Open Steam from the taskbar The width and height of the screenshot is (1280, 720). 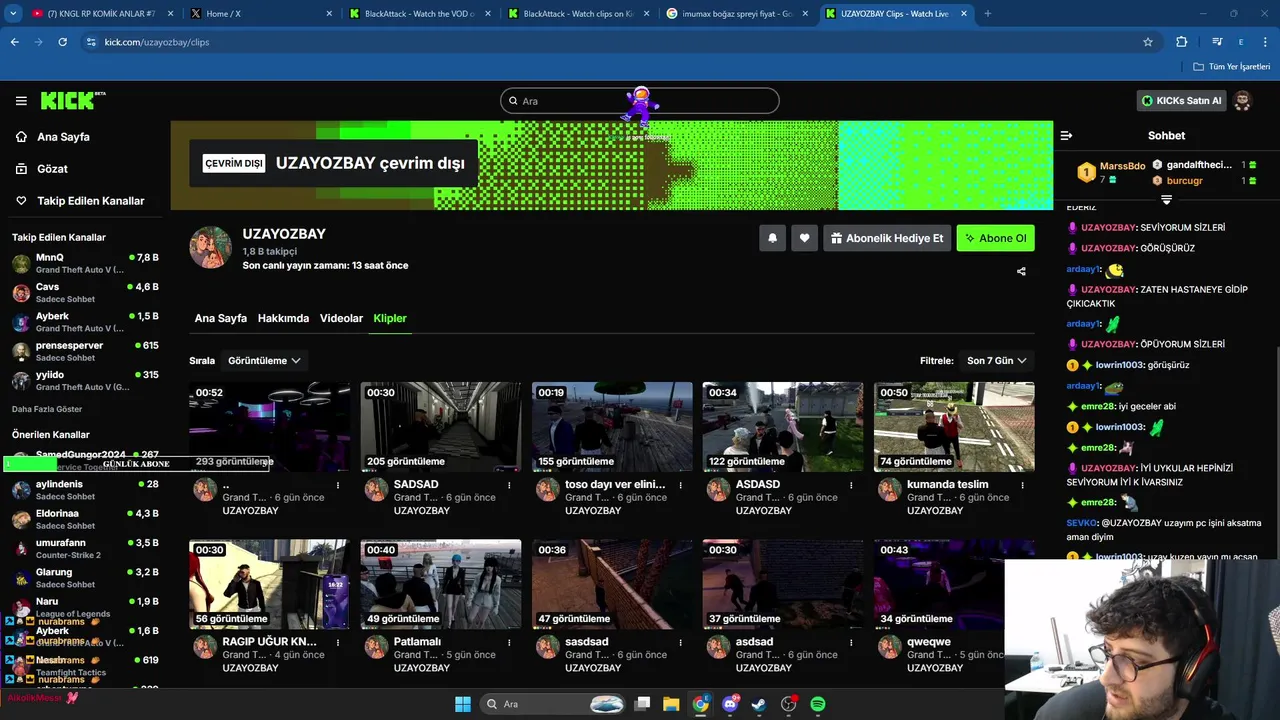(x=759, y=704)
